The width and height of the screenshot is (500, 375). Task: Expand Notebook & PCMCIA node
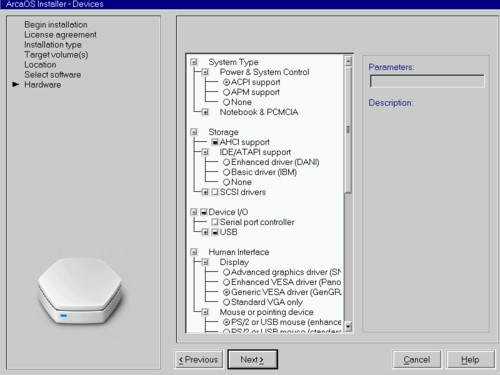(205, 112)
